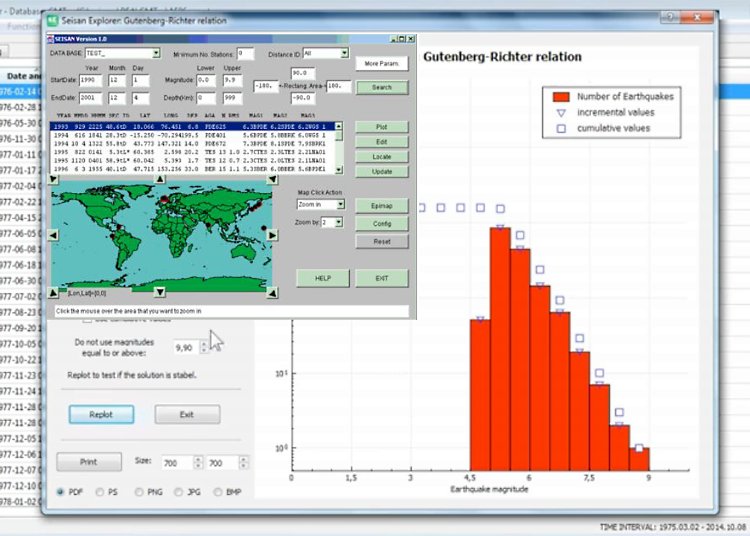Select the BMP output format
Screen dimensions: 750x536
coord(218,492)
